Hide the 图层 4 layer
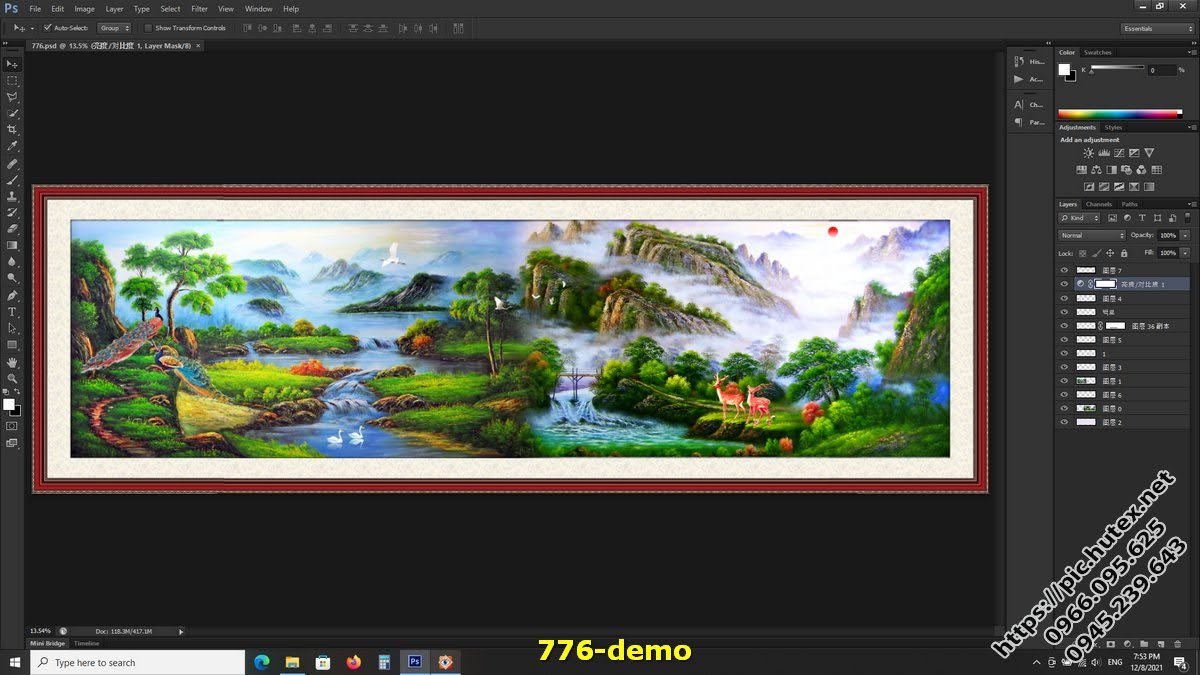This screenshot has width=1200, height=675. coord(1064,298)
